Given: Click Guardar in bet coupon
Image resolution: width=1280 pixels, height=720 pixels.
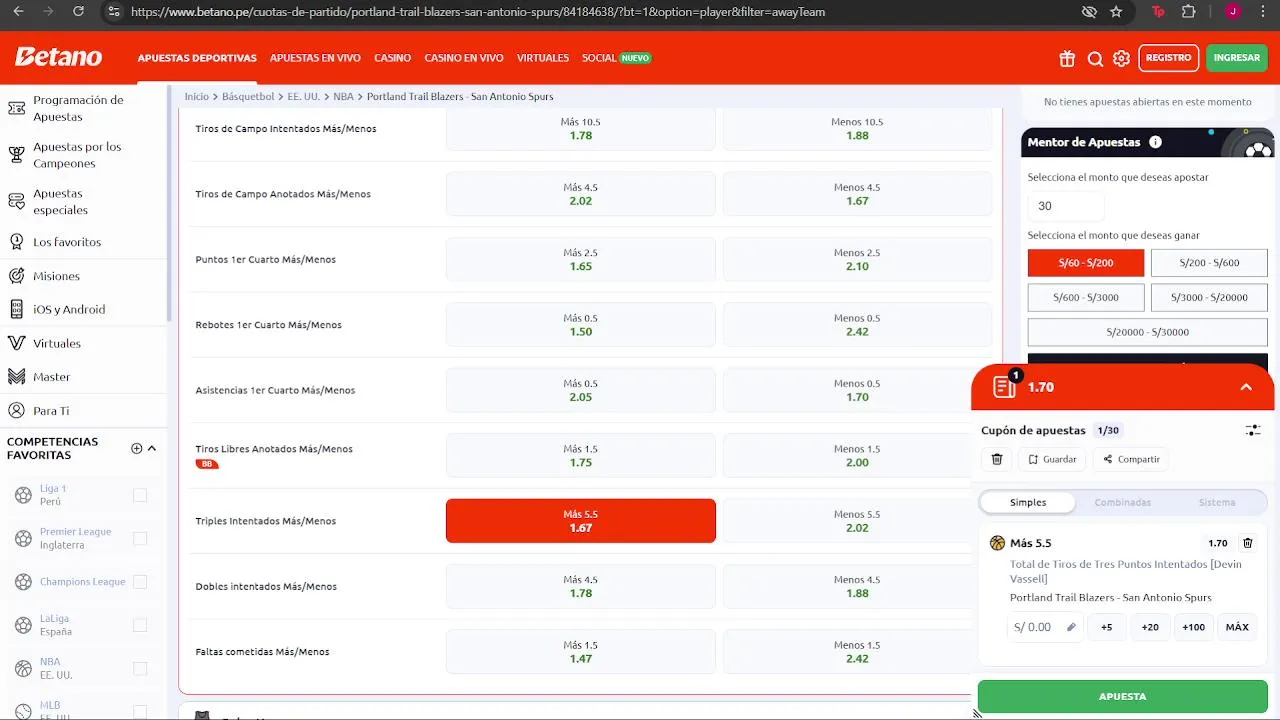Looking at the screenshot, I should [x=1052, y=459].
